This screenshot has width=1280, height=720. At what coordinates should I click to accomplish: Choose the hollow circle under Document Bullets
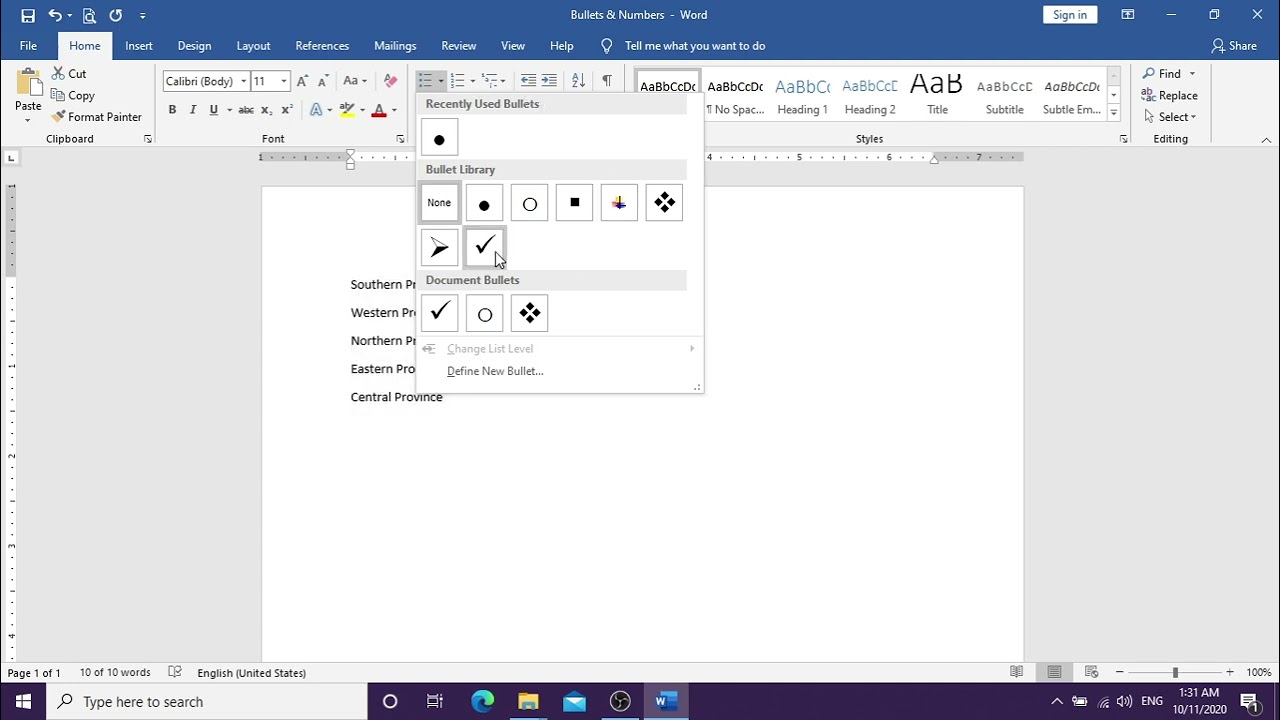(484, 313)
